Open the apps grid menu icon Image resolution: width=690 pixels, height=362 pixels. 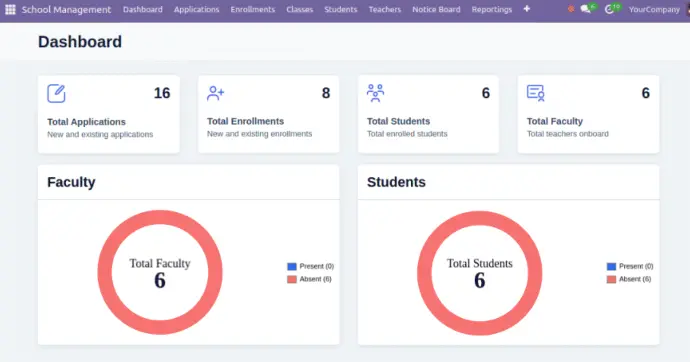pyautogui.click(x=10, y=9)
